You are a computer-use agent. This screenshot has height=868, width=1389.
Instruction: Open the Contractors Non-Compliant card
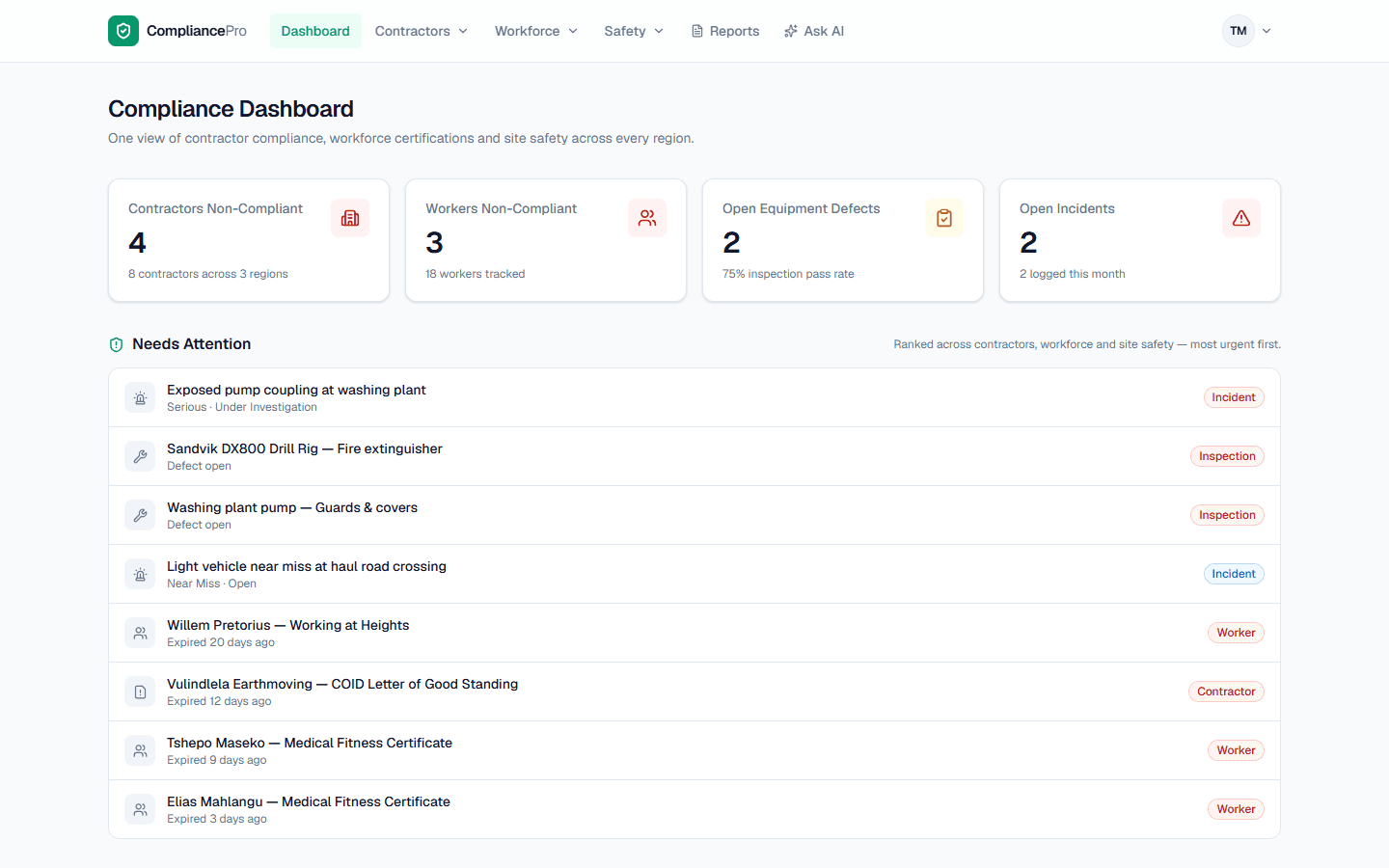point(249,240)
